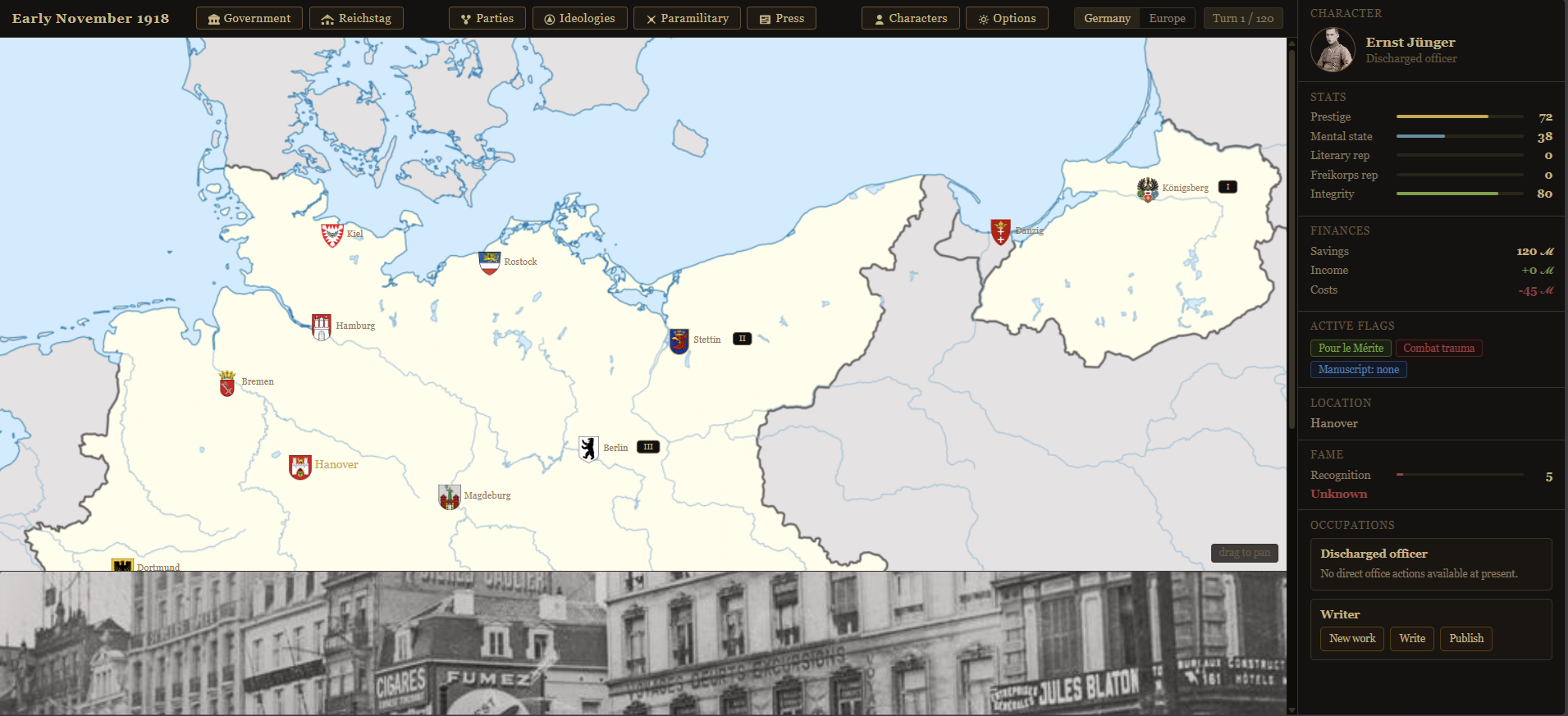Open the Reichstag view
This screenshot has height=716, width=1568.
click(356, 18)
